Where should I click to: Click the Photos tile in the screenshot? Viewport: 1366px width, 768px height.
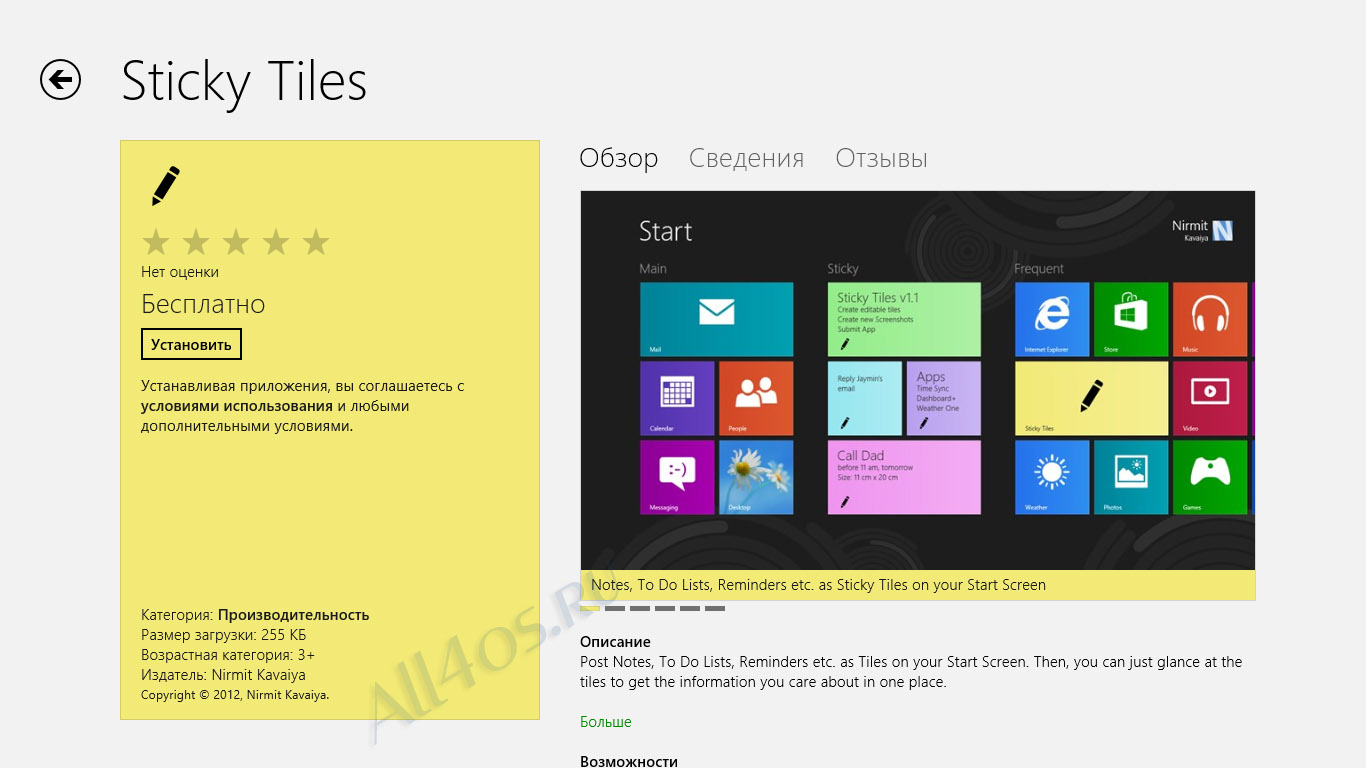[1131, 477]
